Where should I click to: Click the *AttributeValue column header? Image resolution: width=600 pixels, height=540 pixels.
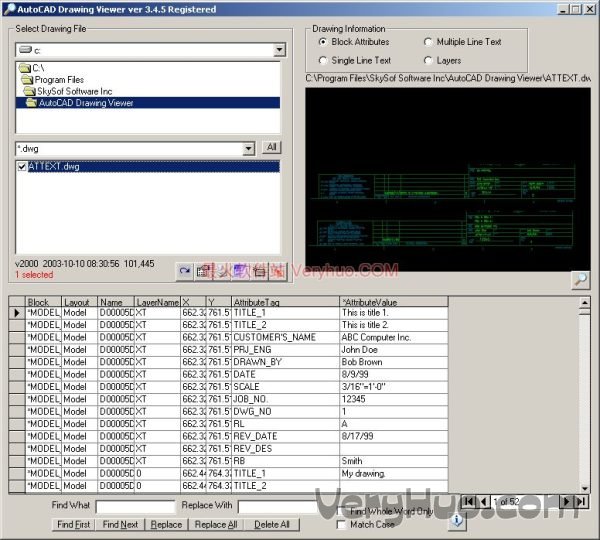click(394, 302)
